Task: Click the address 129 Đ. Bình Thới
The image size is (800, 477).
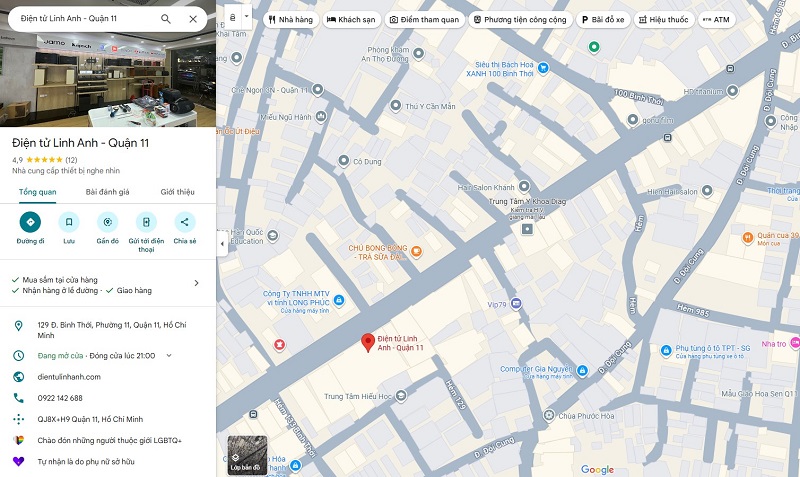Action: pos(112,330)
